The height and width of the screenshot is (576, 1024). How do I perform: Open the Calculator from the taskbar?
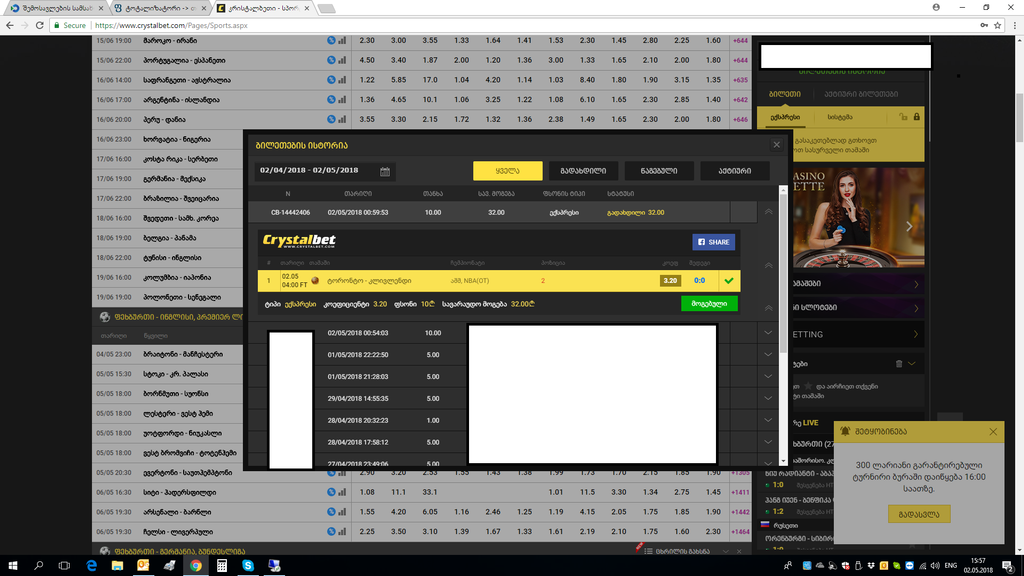tap(222, 566)
